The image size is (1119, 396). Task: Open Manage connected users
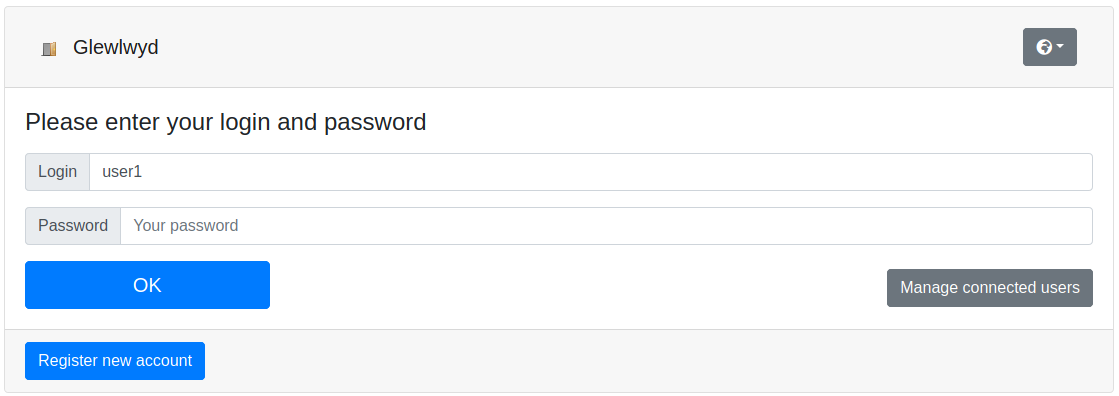(x=989, y=288)
